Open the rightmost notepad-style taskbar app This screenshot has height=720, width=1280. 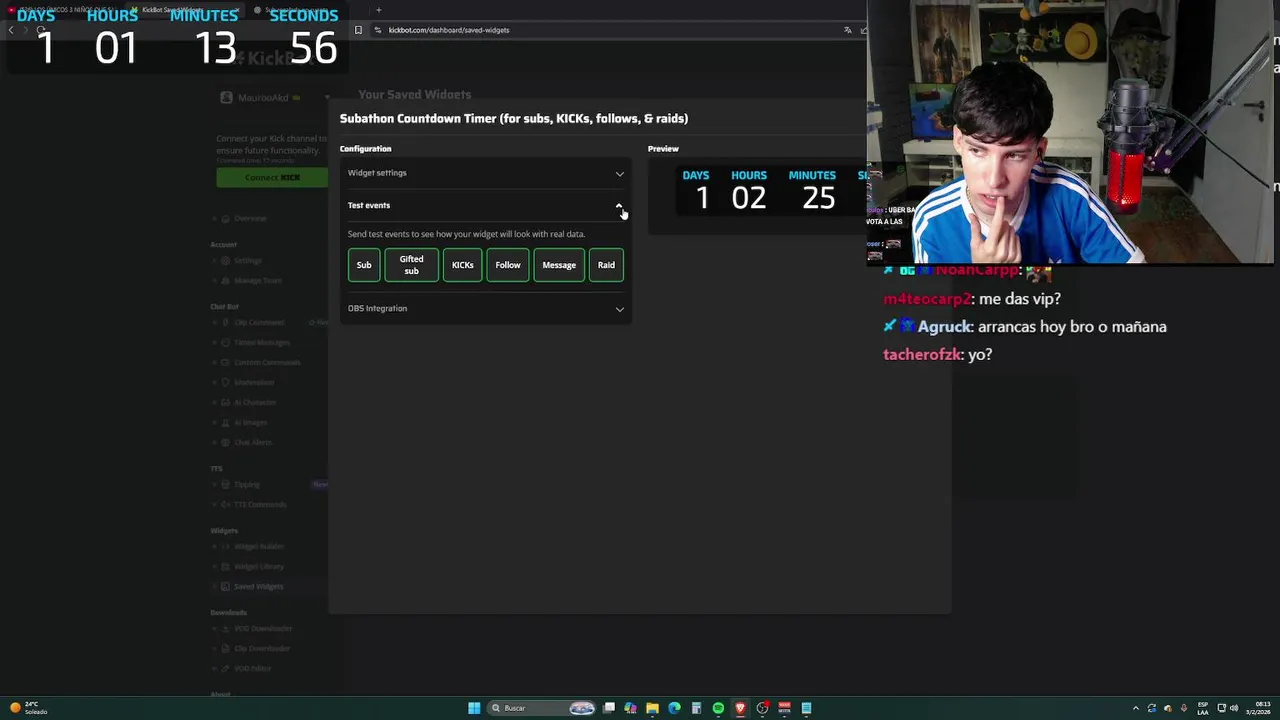coord(806,708)
